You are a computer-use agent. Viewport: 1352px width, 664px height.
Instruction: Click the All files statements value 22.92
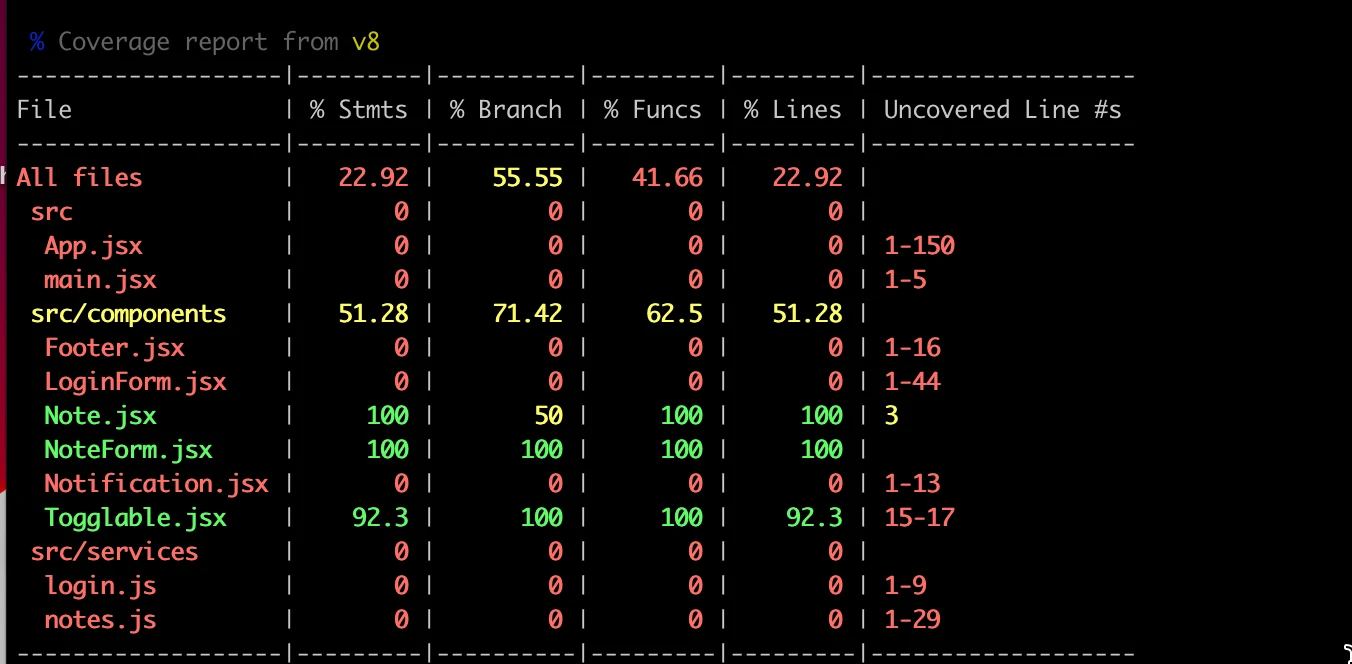click(x=373, y=178)
